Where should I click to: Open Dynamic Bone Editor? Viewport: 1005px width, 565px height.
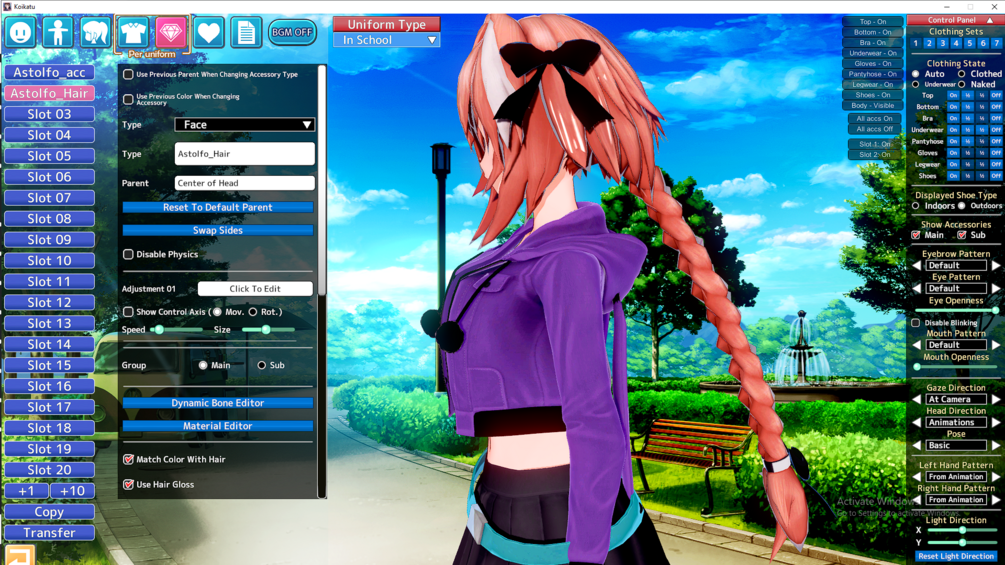click(218, 403)
